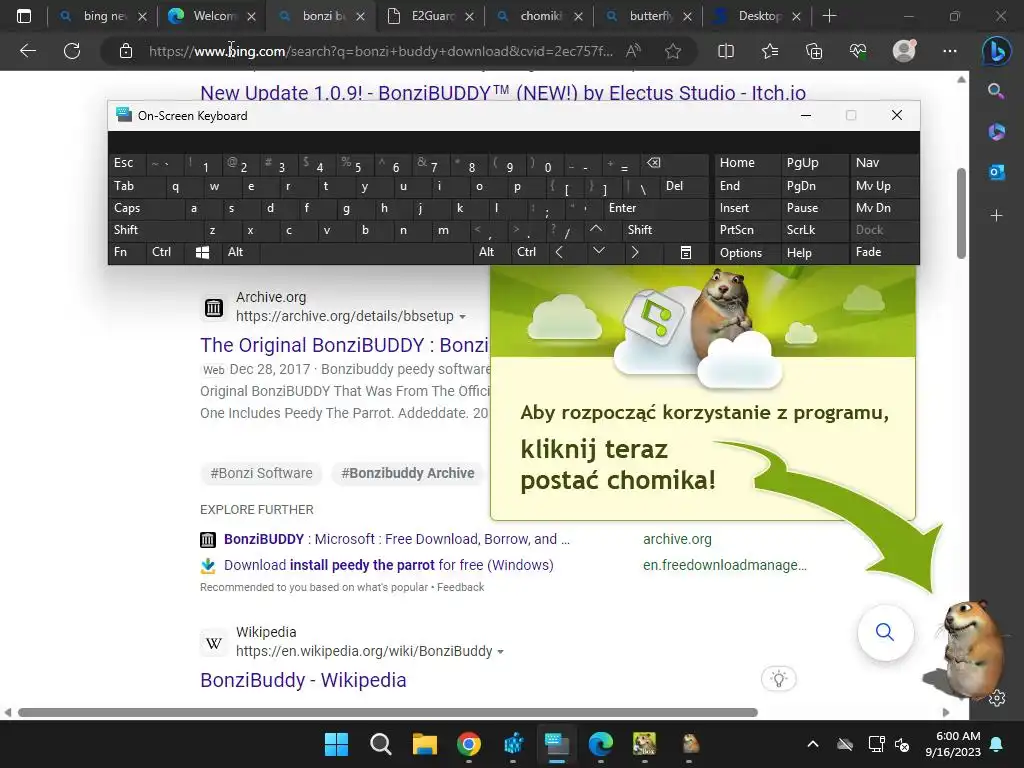
Task: Open the Windows Start button
Action: (336, 744)
